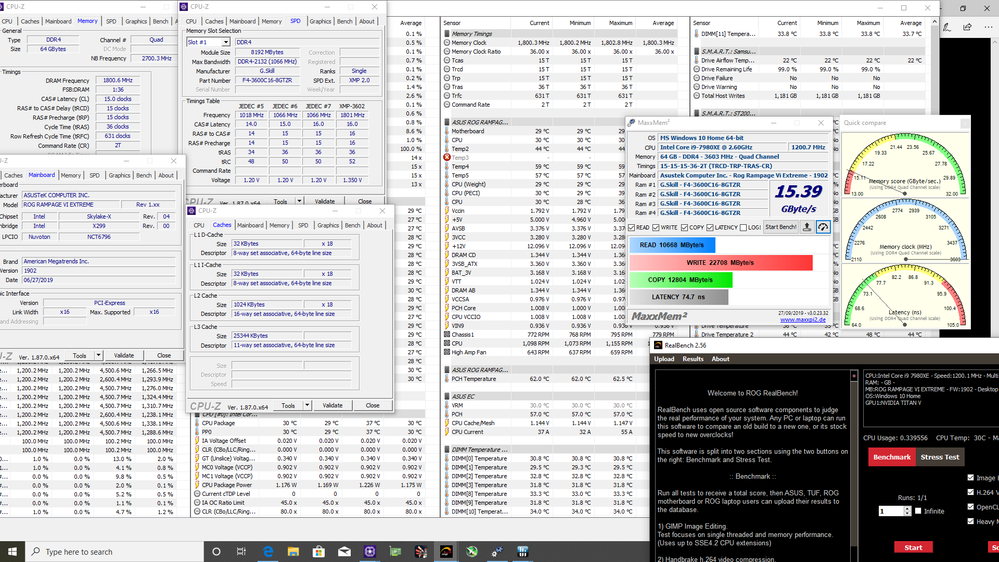999x562 pixels.
Task: Click the Memory Timings section icon
Action: pyautogui.click(x=447, y=34)
